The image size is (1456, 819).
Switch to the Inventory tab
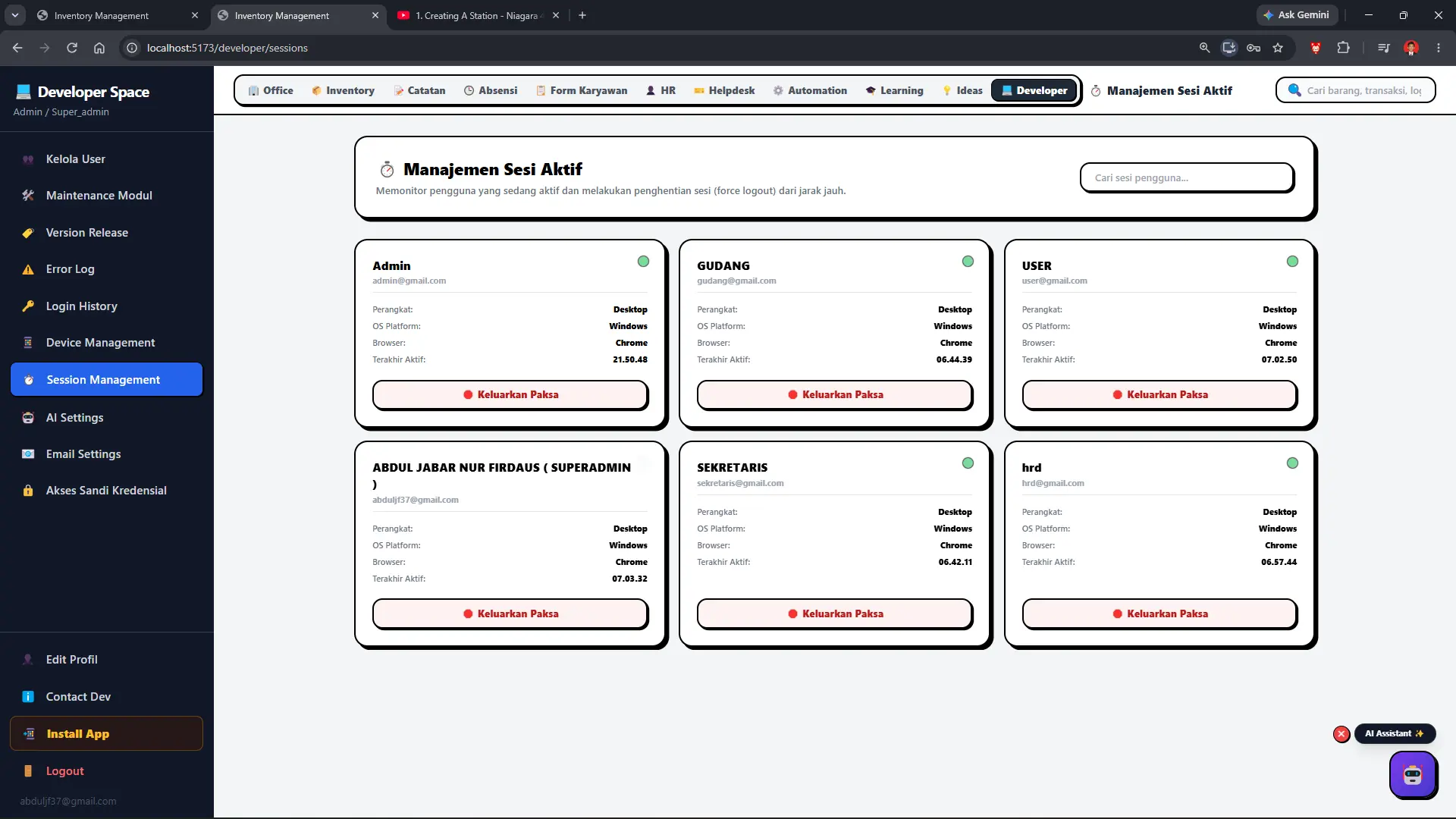(343, 90)
